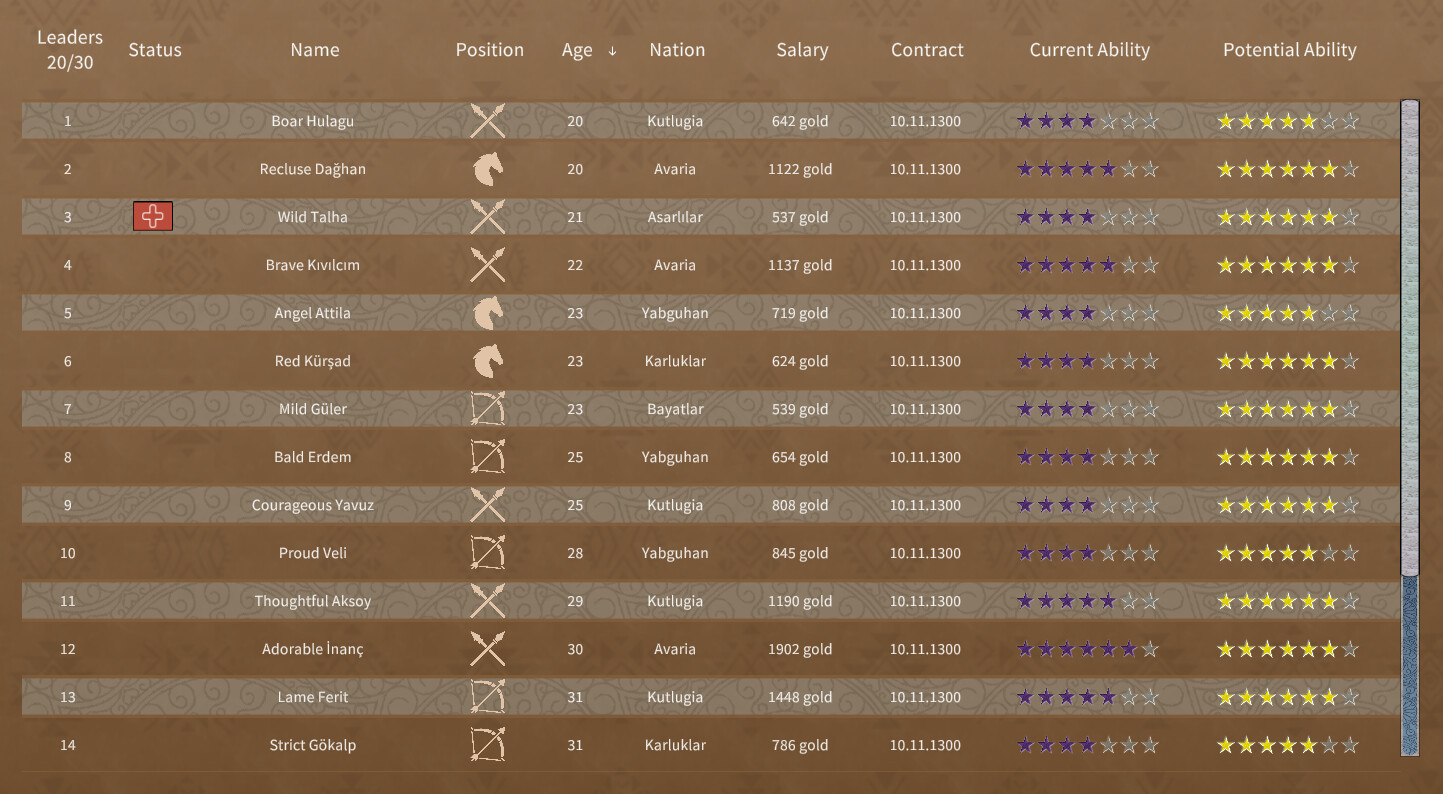This screenshot has width=1443, height=794.
Task: Click Angel Attila's potential ability stars
Action: 1287,313
